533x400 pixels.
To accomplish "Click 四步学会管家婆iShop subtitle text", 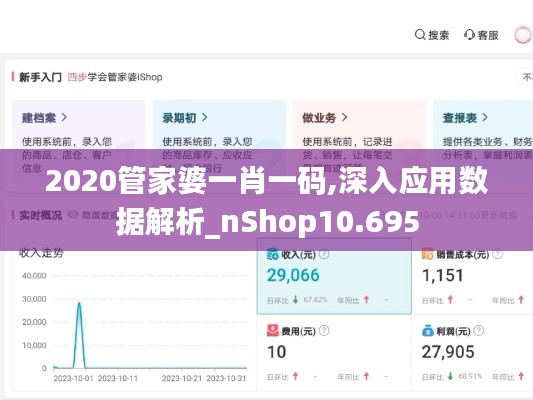I will [115, 77].
